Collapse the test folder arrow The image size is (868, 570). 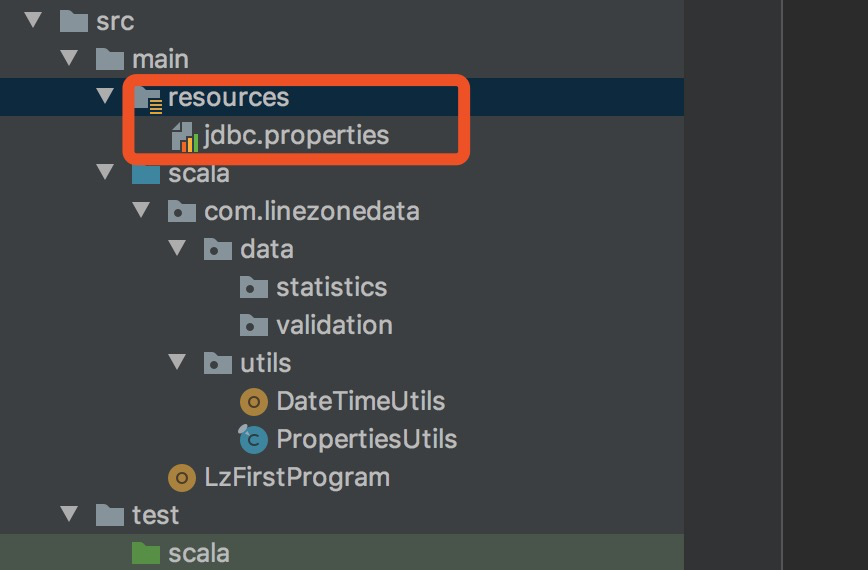pyautogui.click(x=69, y=515)
